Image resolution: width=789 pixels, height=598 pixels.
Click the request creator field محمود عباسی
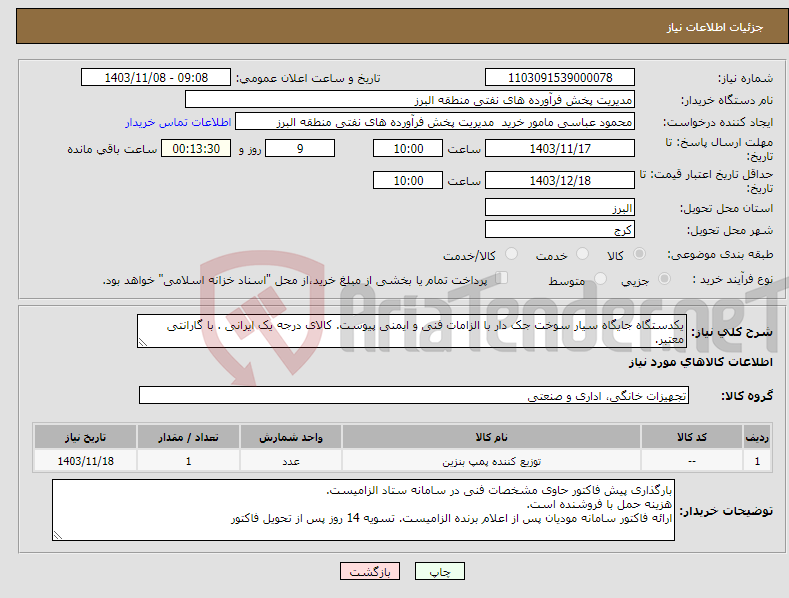(x=435, y=122)
